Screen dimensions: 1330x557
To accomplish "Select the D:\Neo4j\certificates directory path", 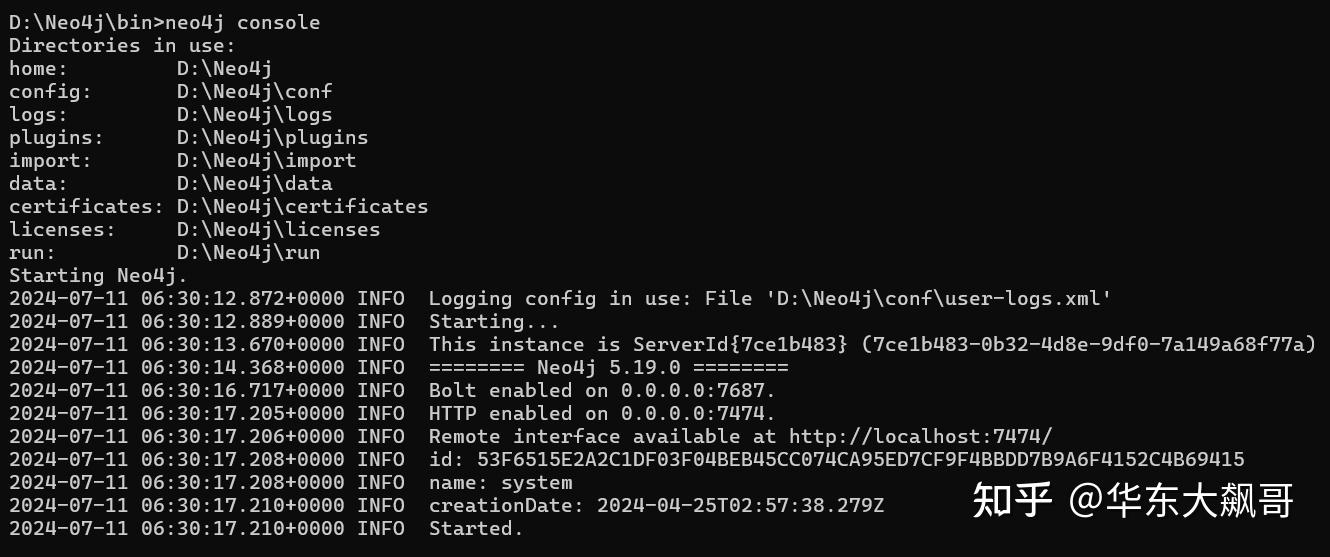I will pyautogui.click(x=302, y=206).
